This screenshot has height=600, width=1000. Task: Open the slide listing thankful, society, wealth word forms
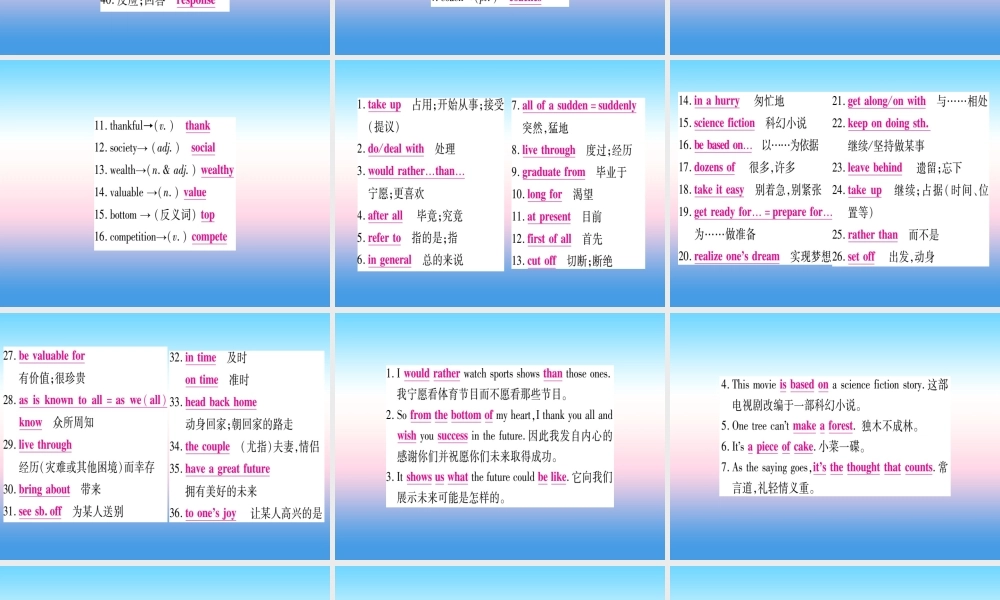coord(165,183)
